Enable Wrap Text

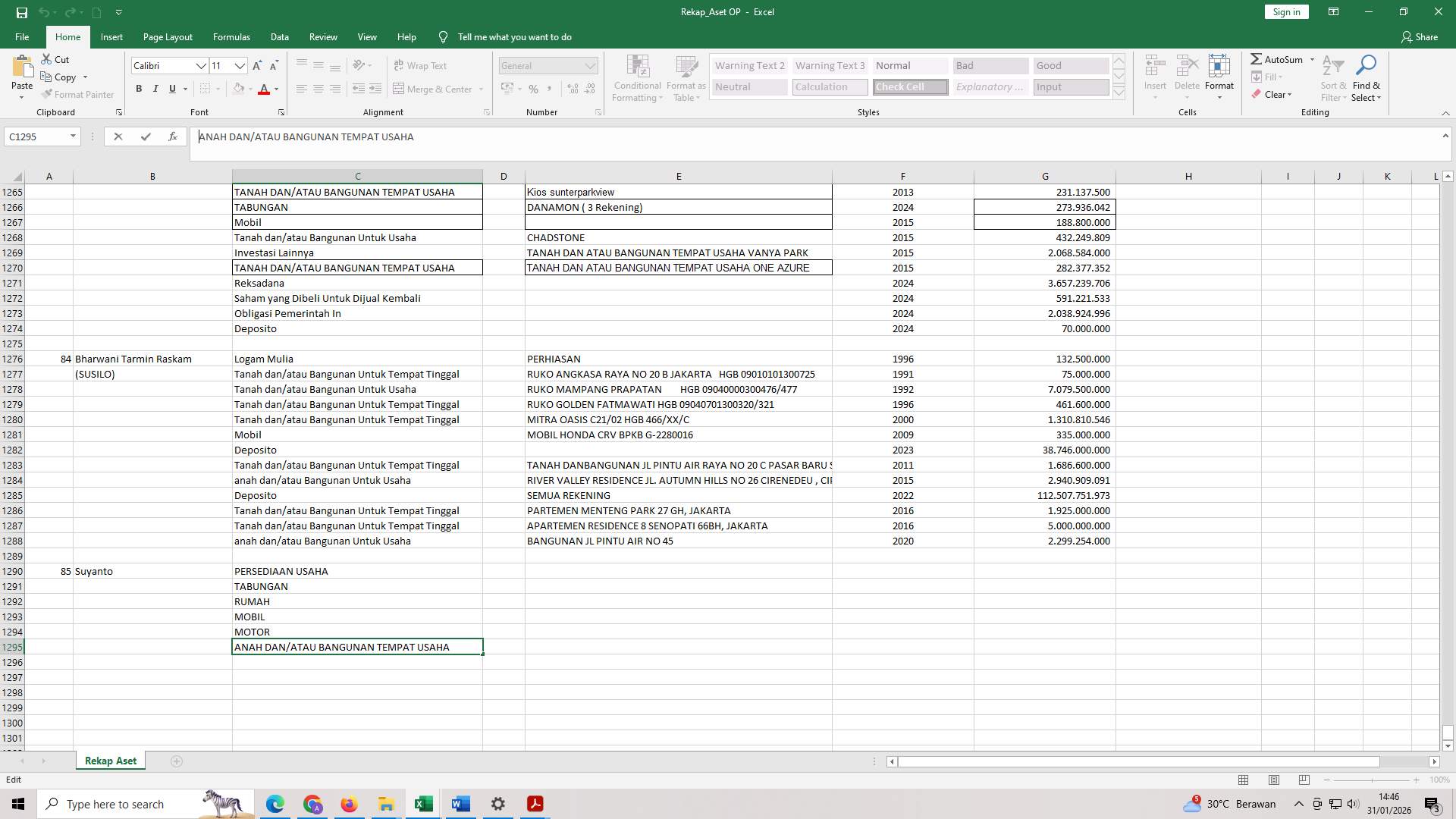click(x=420, y=65)
